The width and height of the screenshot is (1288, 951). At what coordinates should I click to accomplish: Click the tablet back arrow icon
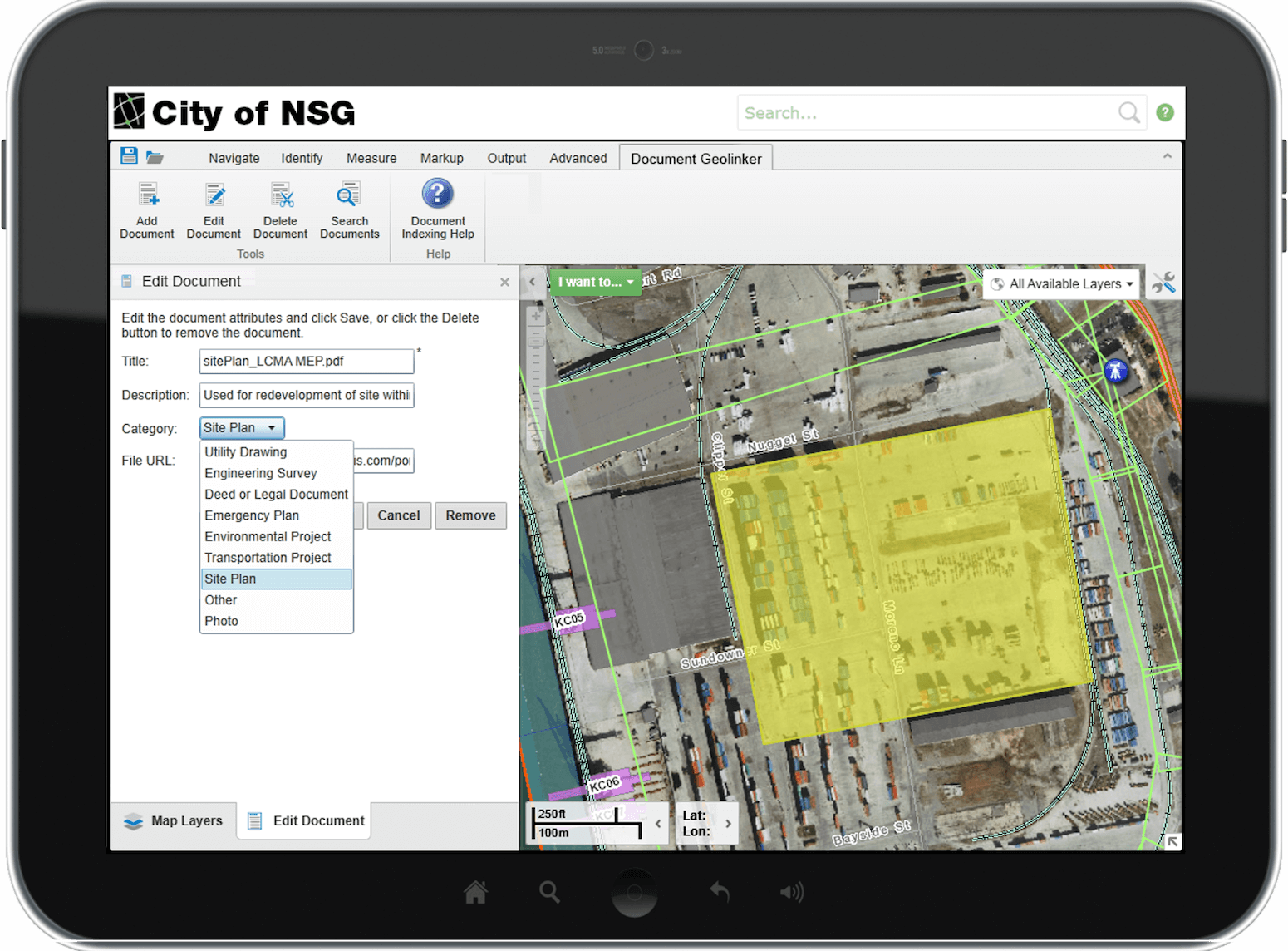(720, 892)
